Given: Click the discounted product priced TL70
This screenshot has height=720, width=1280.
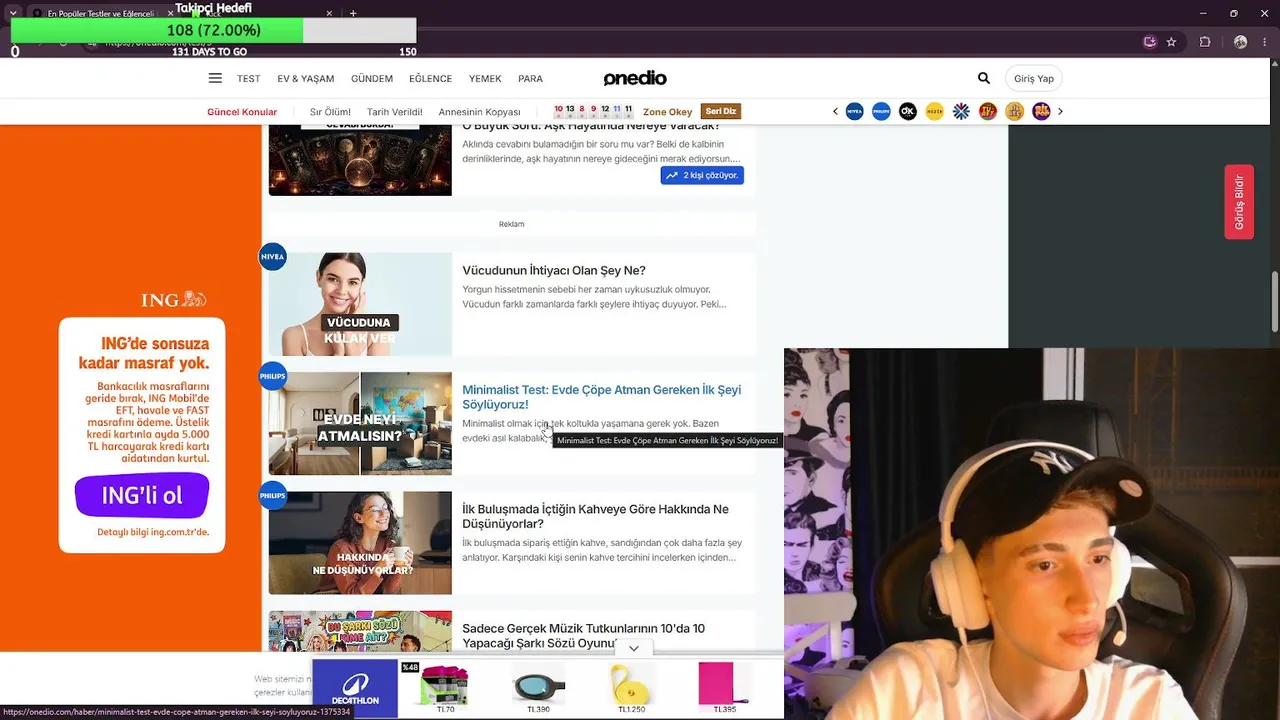Looking at the screenshot, I should click(x=445, y=687).
